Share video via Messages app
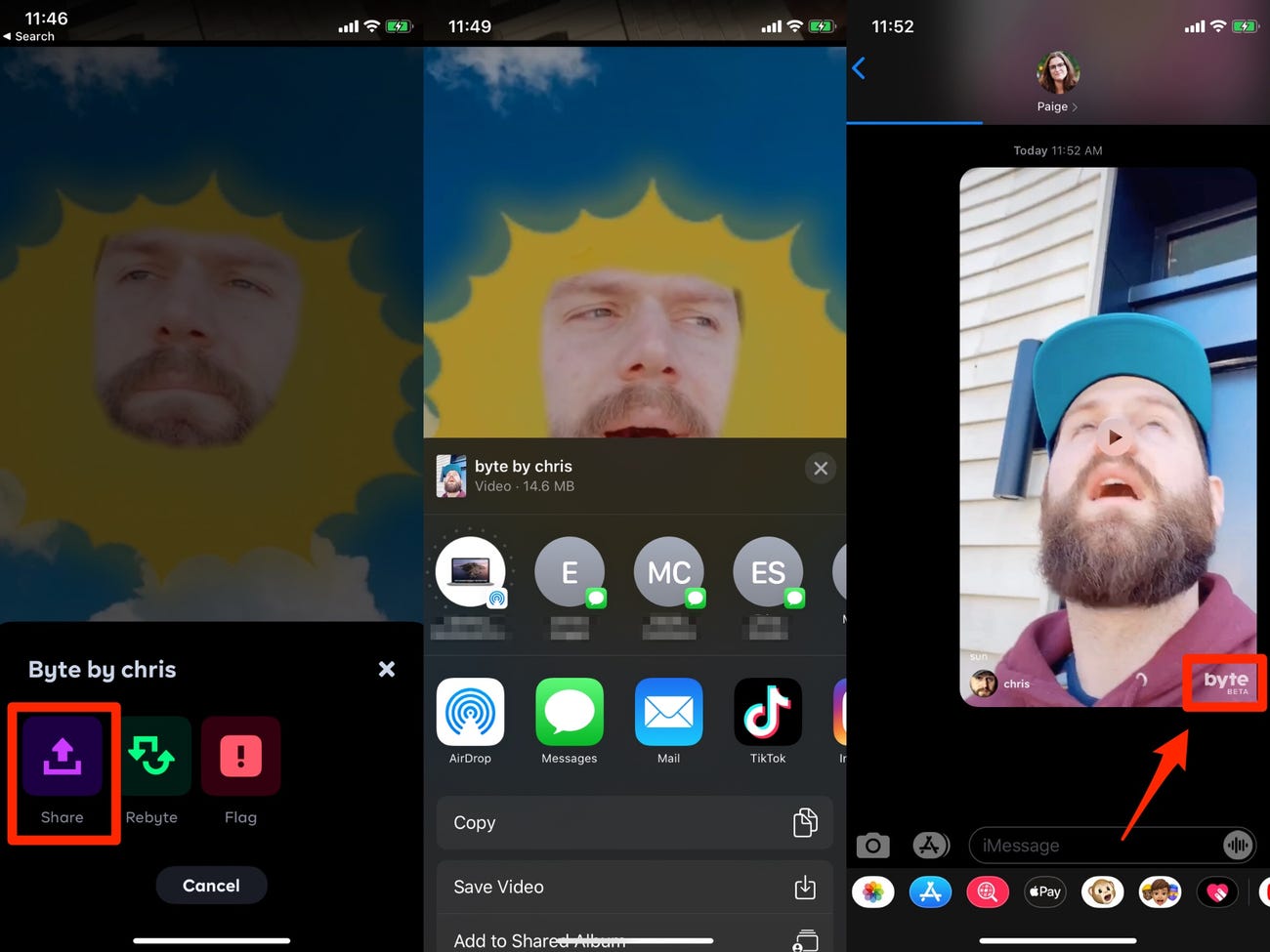Viewport: 1270px width, 952px height. click(x=570, y=713)
